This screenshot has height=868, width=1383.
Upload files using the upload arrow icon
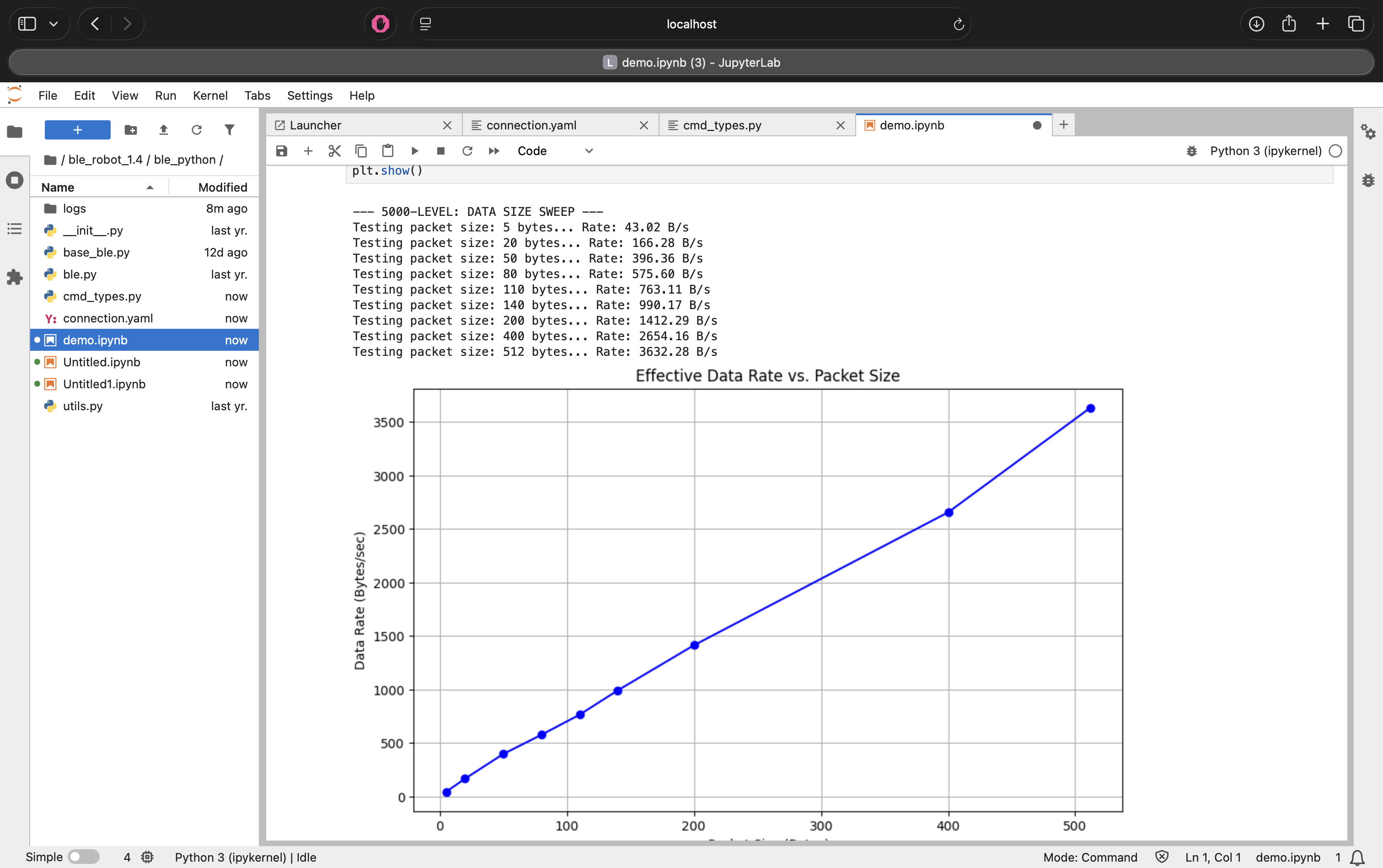164,130
